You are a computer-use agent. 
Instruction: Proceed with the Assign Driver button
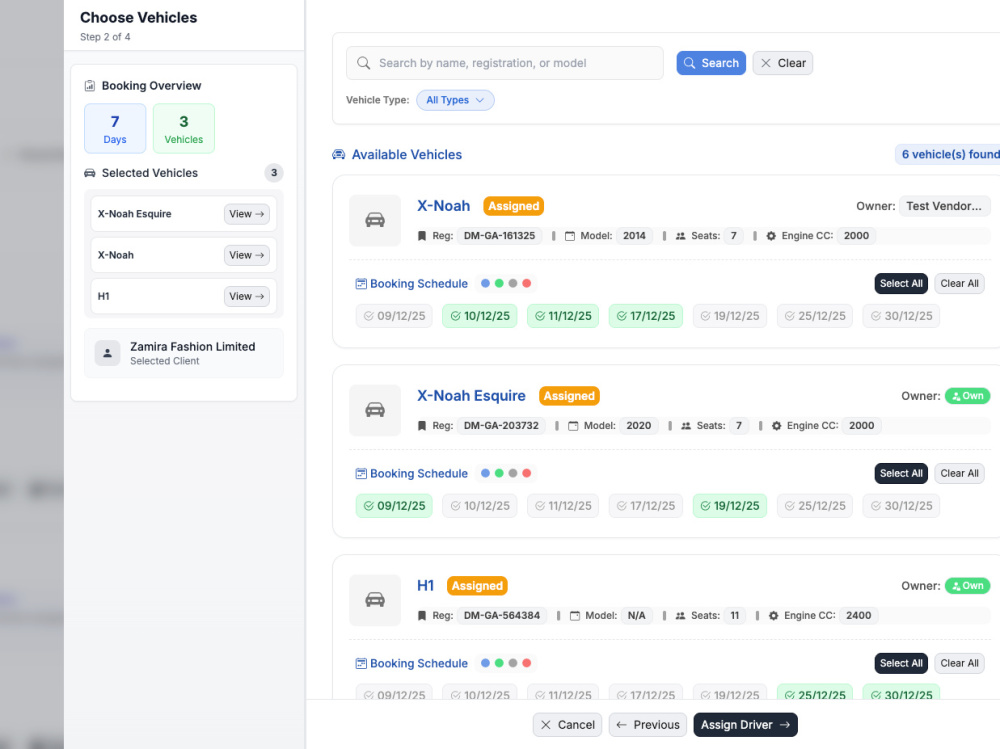click(746, 725)
